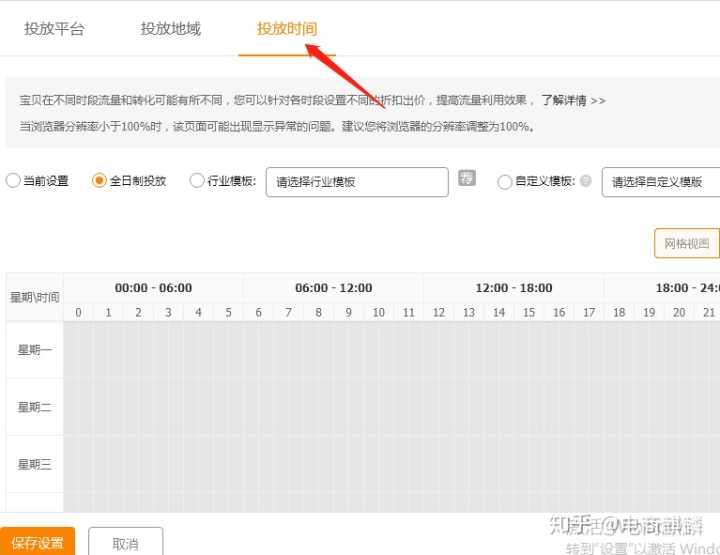Click hour 17 column header
Viewport: 720px width, 555px height.
(x=589, y=313)
